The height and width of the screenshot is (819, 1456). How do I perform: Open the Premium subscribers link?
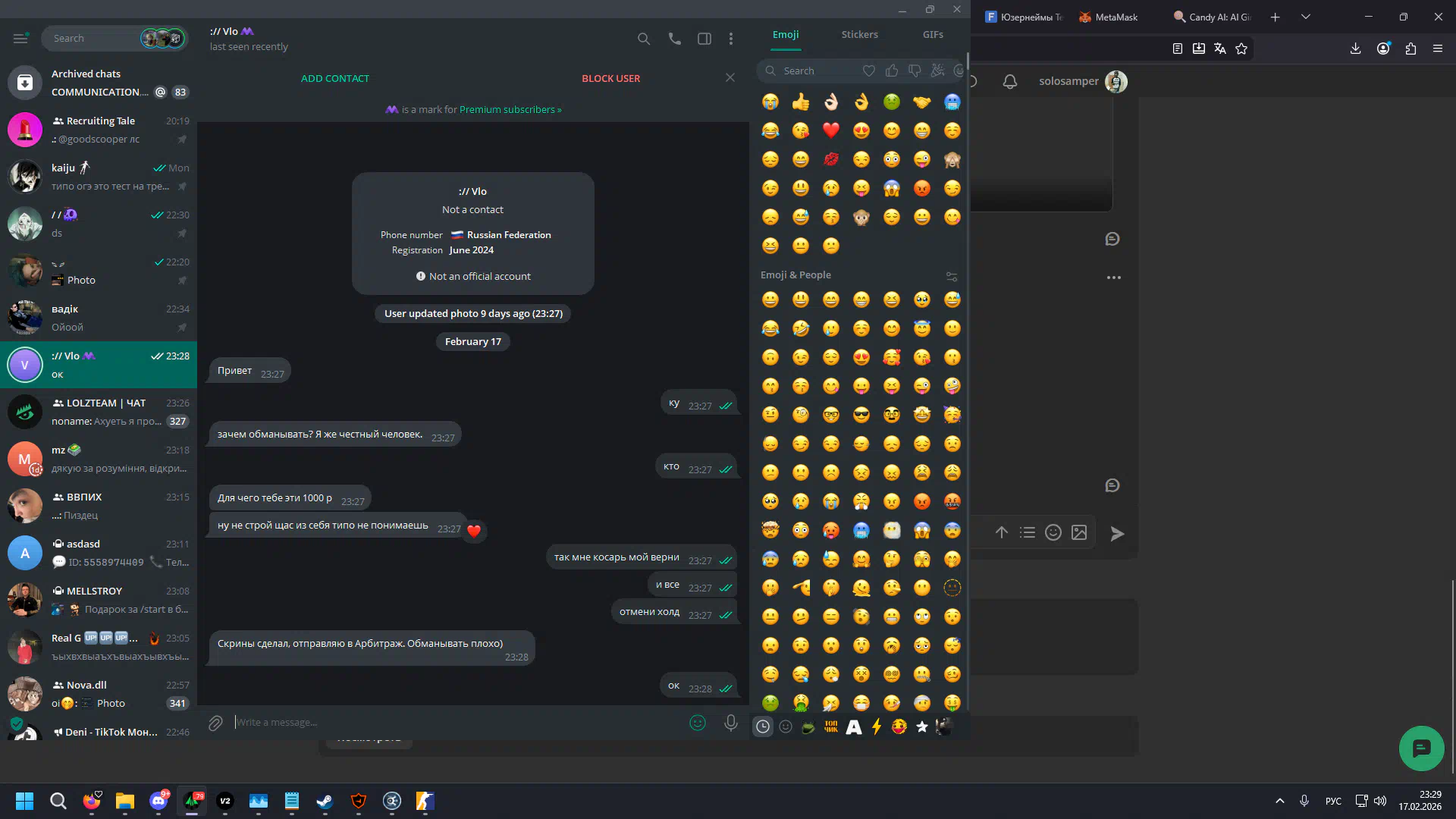point(510,109)
